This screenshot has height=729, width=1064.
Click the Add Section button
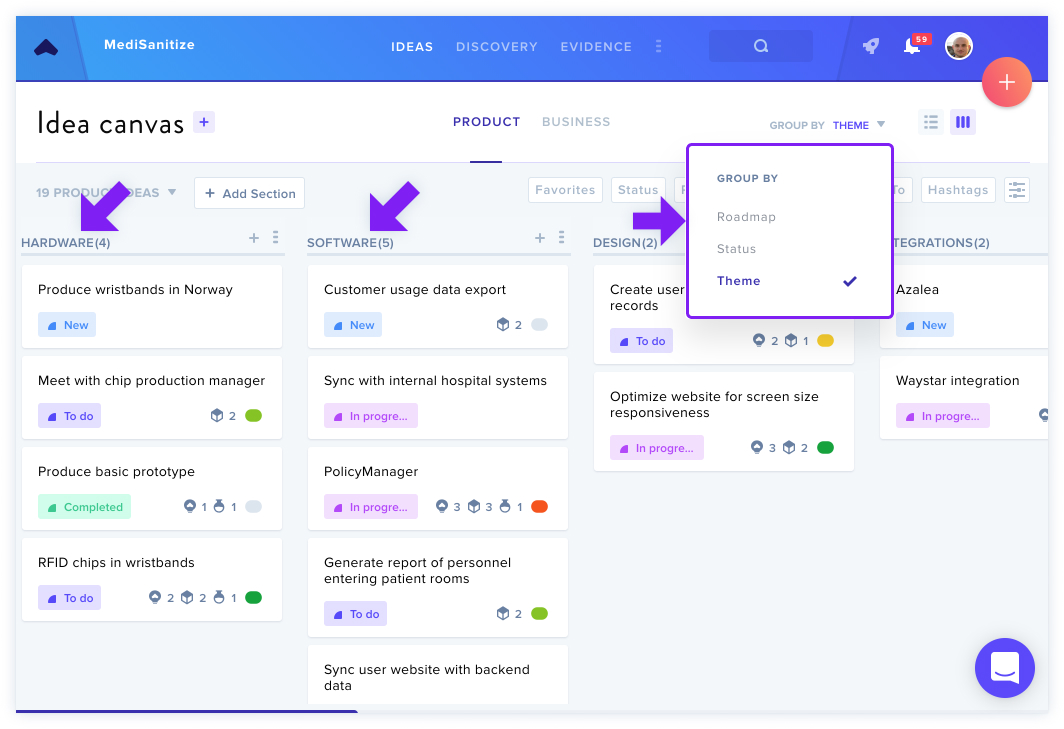[x=250, y=193]
